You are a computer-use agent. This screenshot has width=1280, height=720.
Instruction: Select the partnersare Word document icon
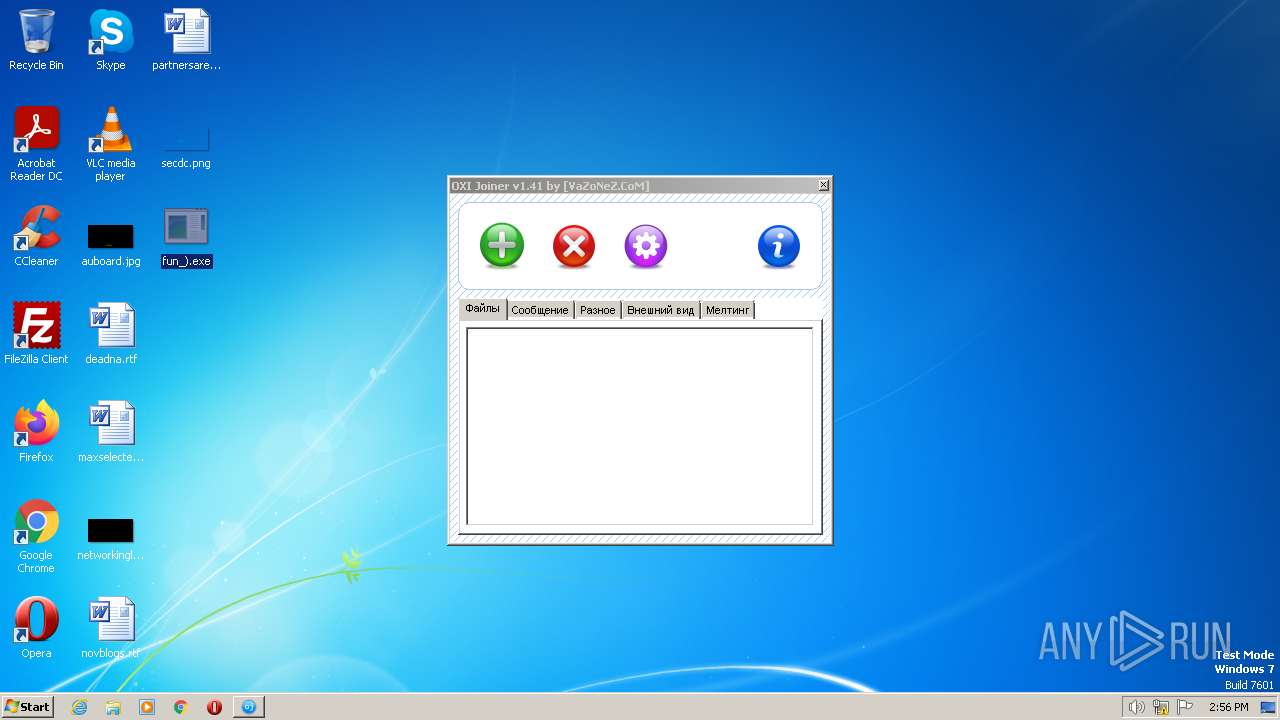[186, 40]
